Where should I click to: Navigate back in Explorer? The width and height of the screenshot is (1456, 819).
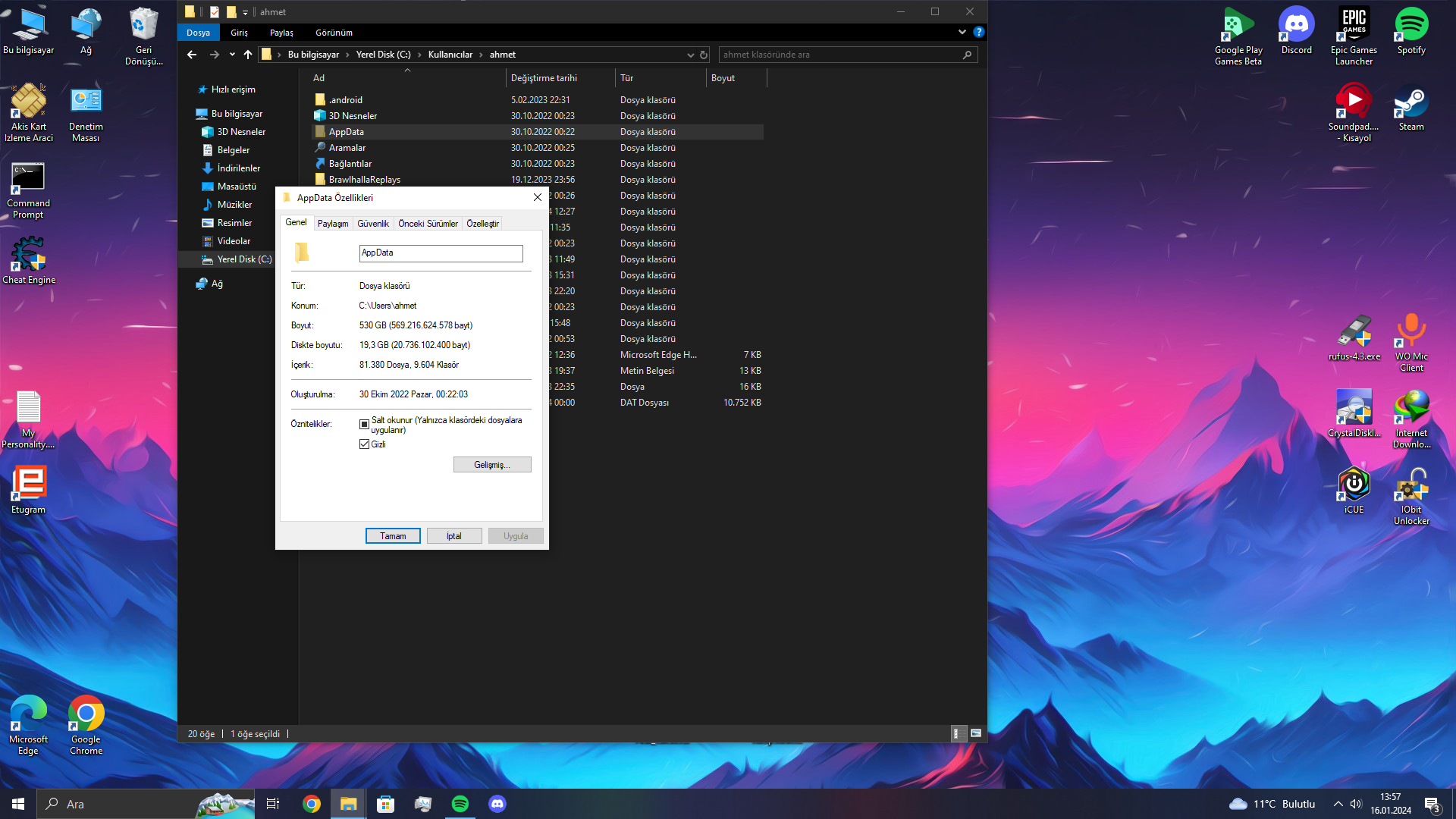pyautogui.click(x=192, y=55)
